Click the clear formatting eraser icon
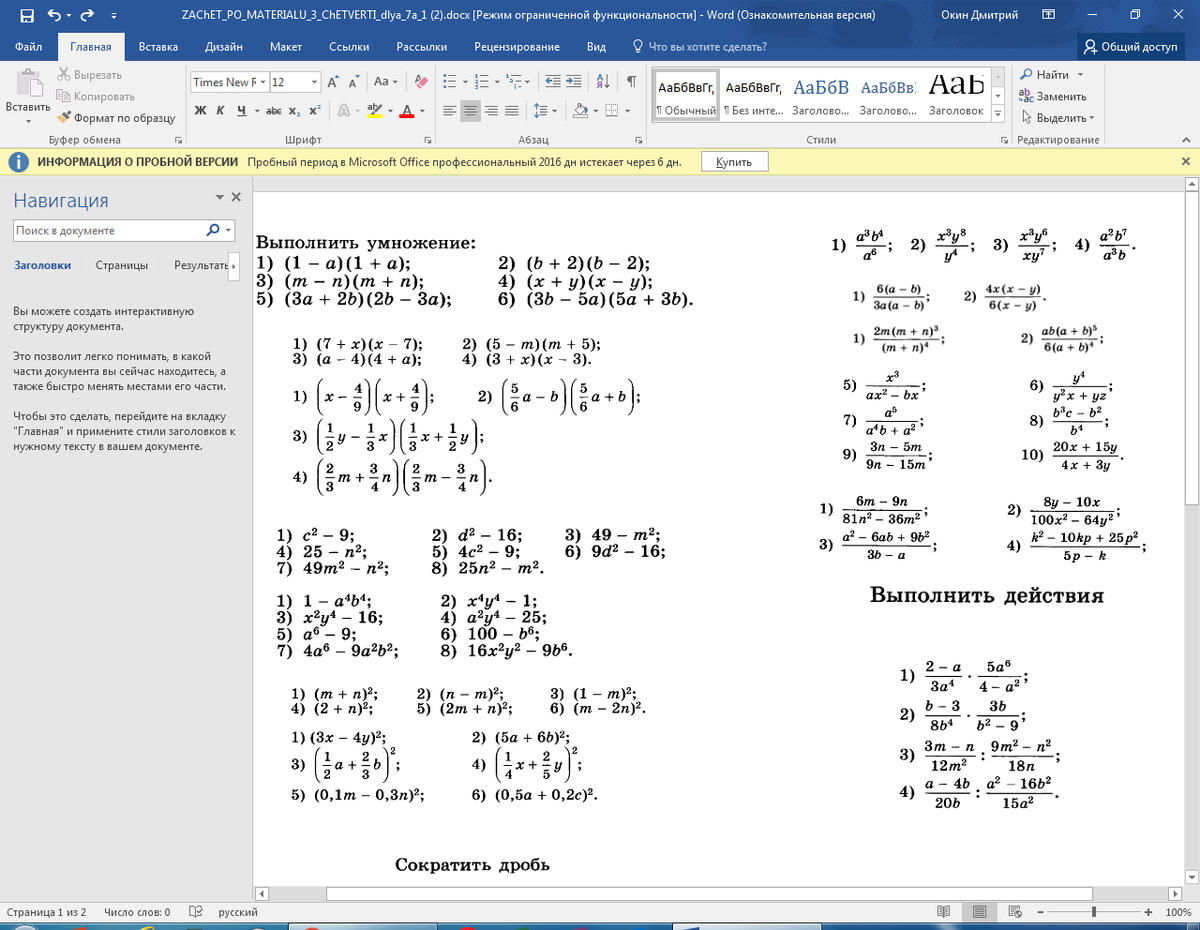 tap(421, 82)
